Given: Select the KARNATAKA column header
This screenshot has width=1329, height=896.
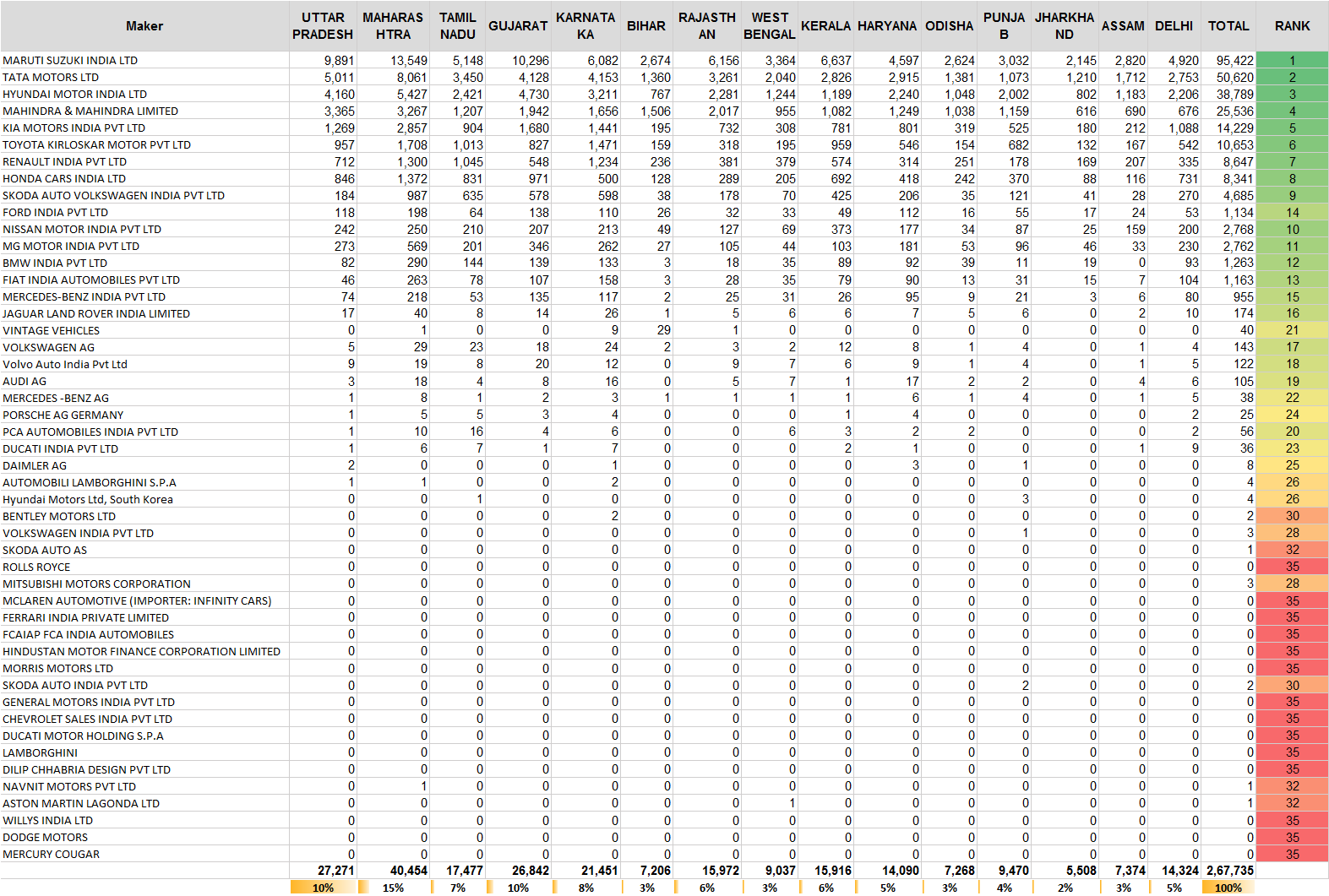Looking at the screenshot, I should 586,26.
